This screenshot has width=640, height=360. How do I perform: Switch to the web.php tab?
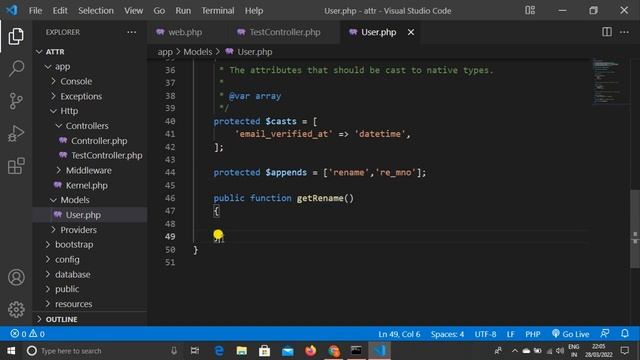pos(185,32)
